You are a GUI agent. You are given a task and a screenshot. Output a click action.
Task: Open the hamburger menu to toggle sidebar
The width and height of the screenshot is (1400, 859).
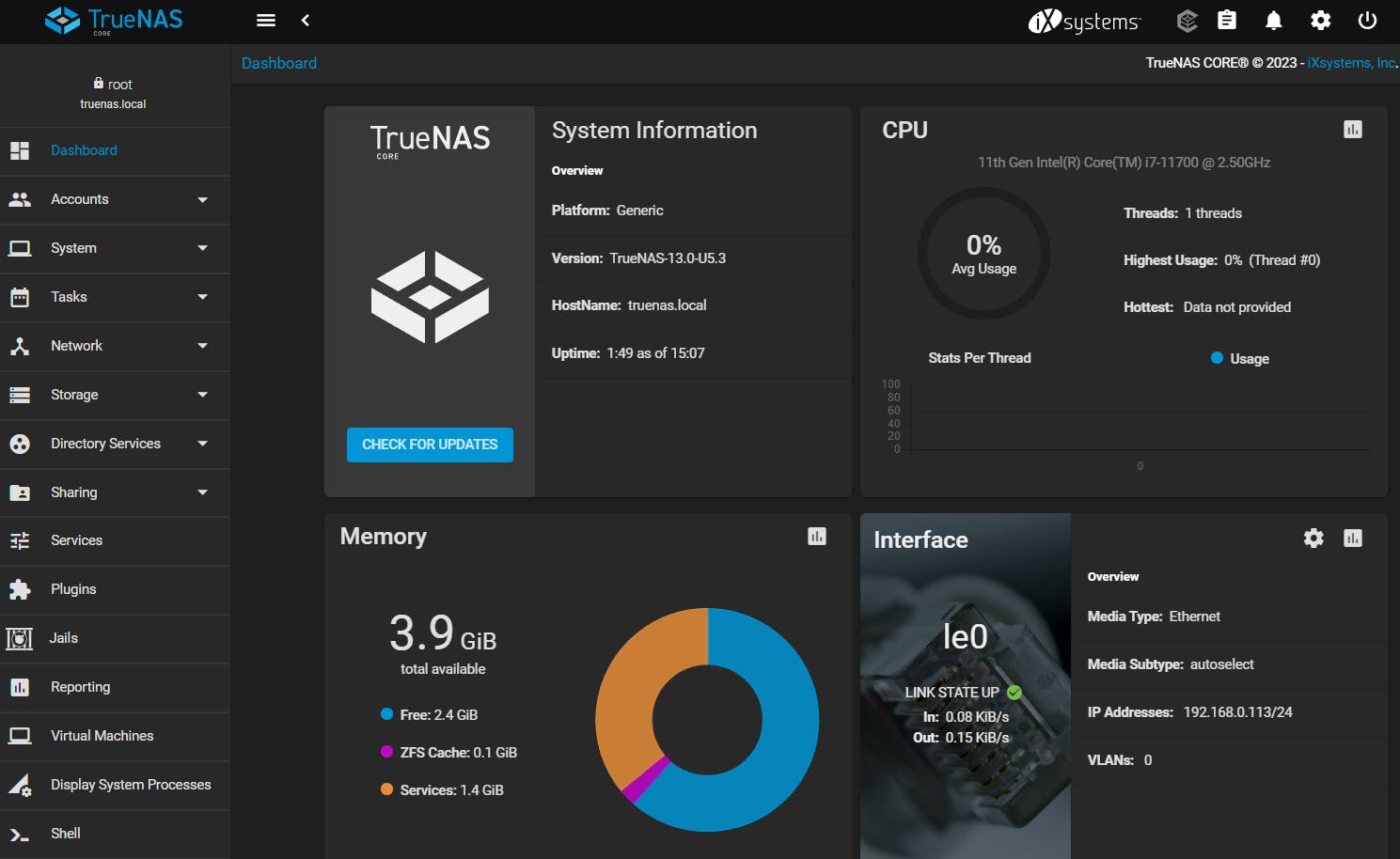266,20
